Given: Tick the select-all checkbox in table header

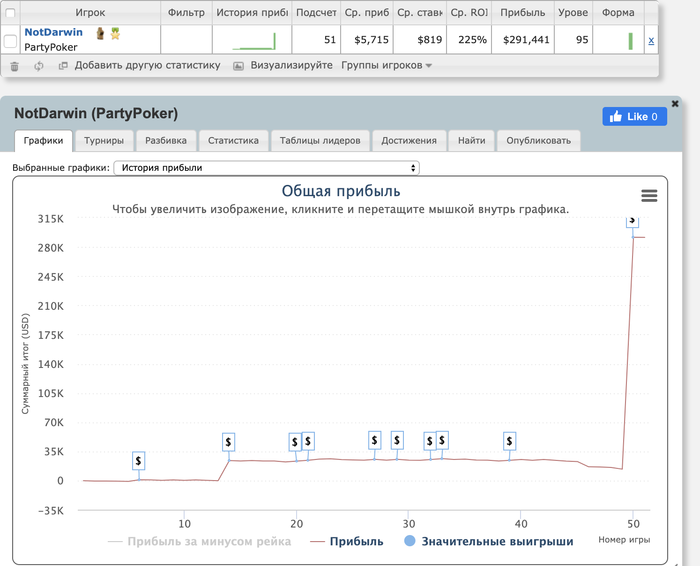Looking at the screenshot, I should (10, 12).
